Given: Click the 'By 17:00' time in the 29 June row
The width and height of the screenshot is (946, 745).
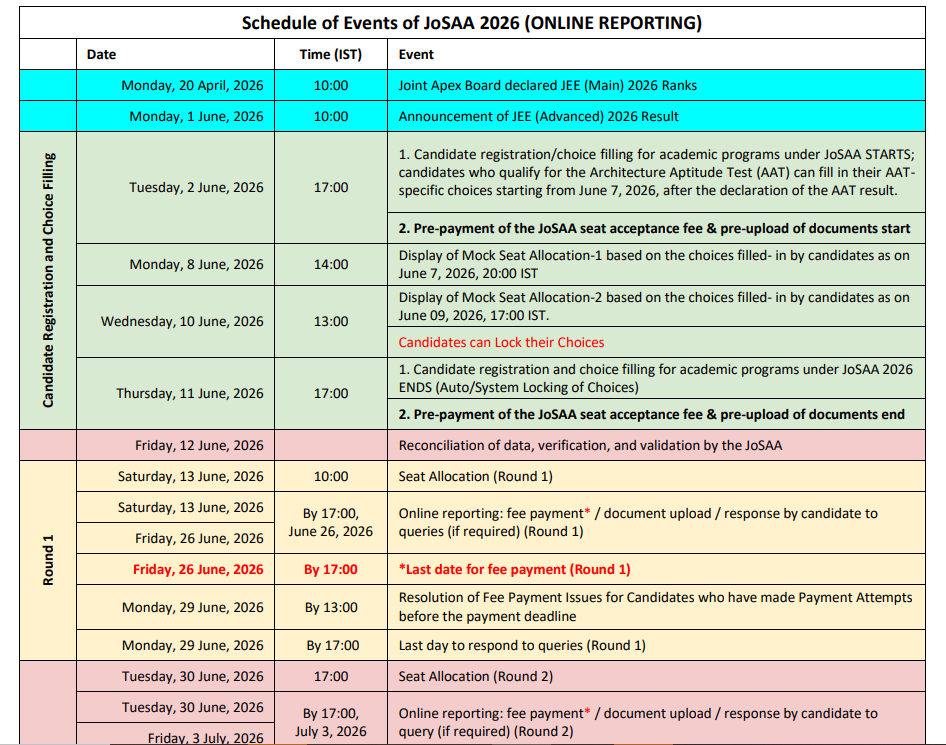Looking at the screenshot, I should coord(332,645).
